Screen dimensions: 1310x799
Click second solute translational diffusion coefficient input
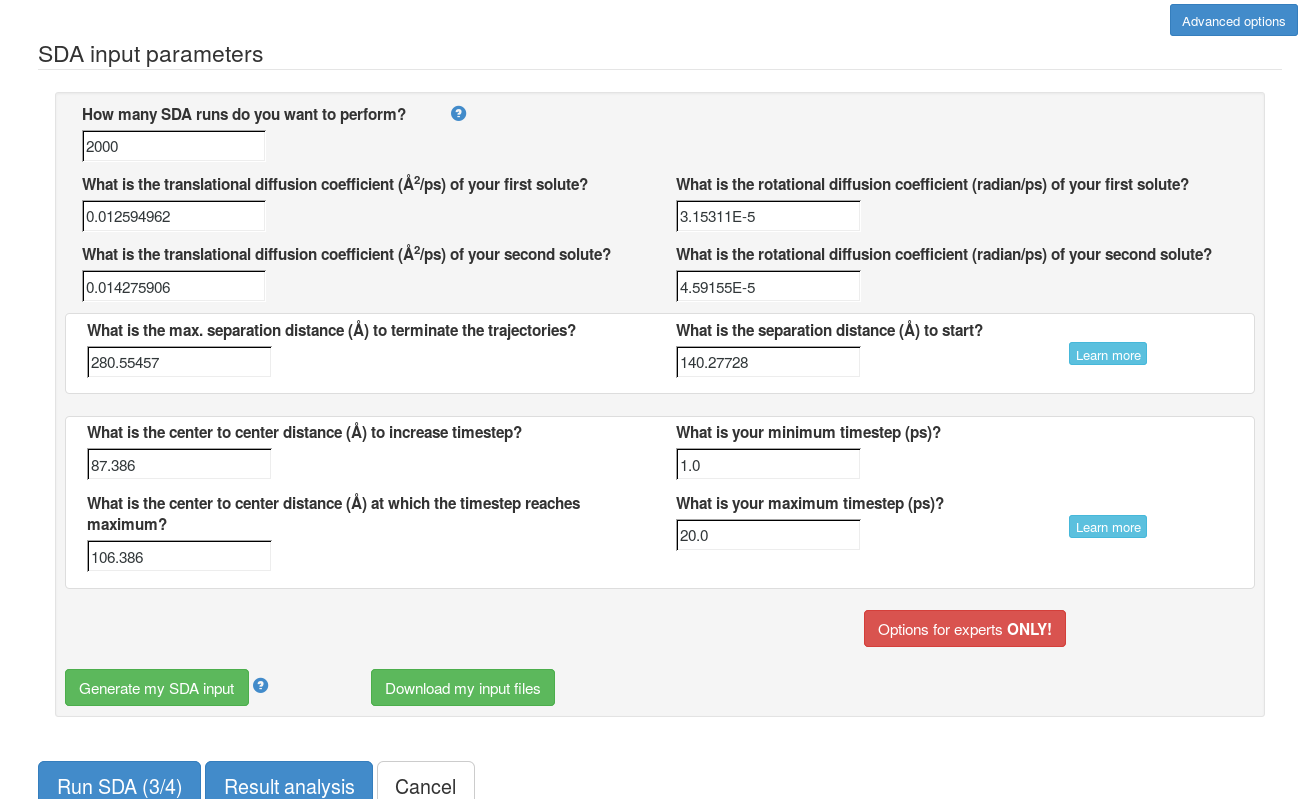(174, 287)
